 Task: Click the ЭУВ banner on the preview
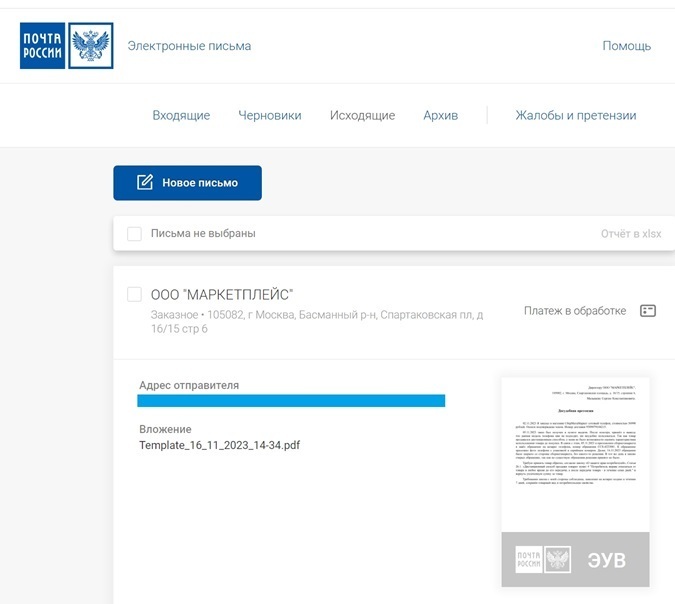[x=575, y=559]
